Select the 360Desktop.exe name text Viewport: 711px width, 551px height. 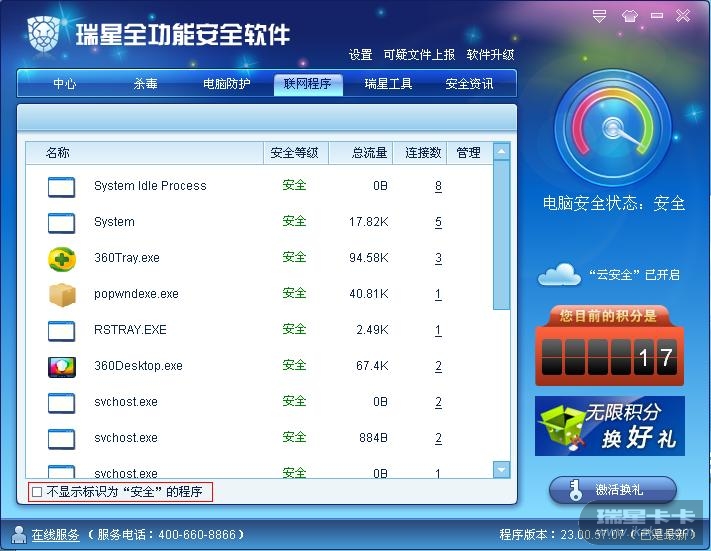[138, 366]
